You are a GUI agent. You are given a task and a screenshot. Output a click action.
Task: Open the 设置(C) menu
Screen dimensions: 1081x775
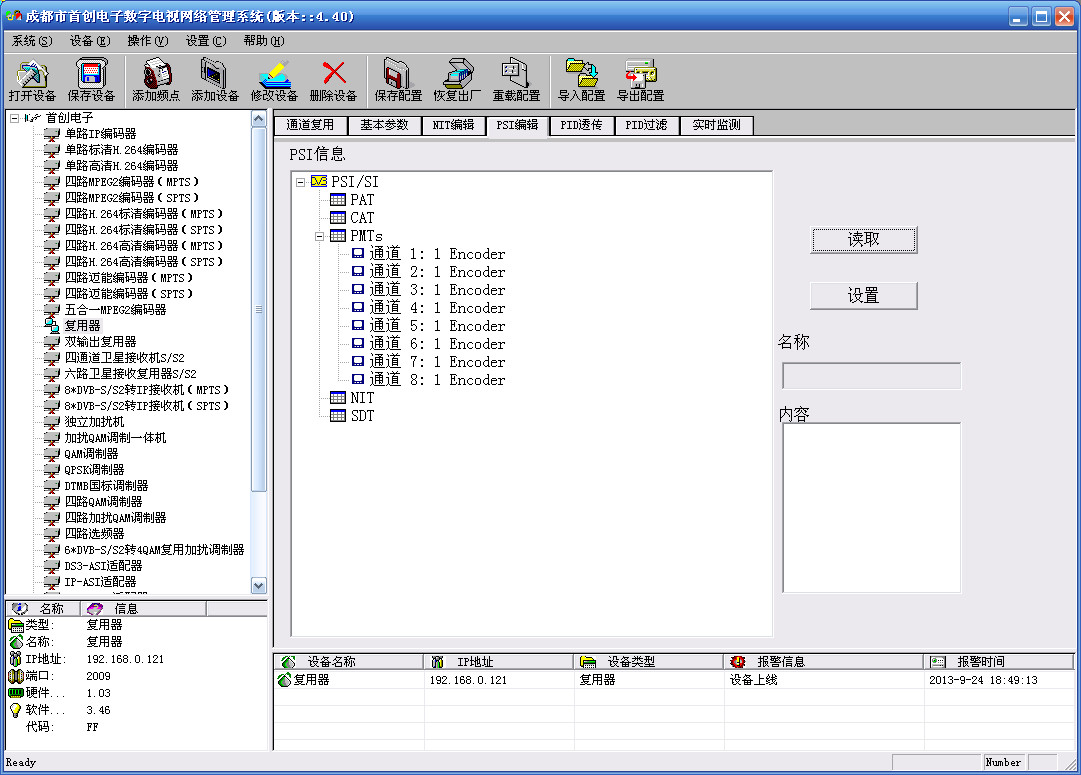(205, 41)
